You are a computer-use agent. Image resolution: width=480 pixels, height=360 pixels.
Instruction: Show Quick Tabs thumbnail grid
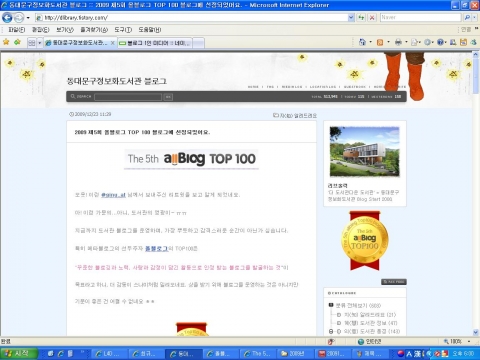pyautogui.click(x=32, y=43)
